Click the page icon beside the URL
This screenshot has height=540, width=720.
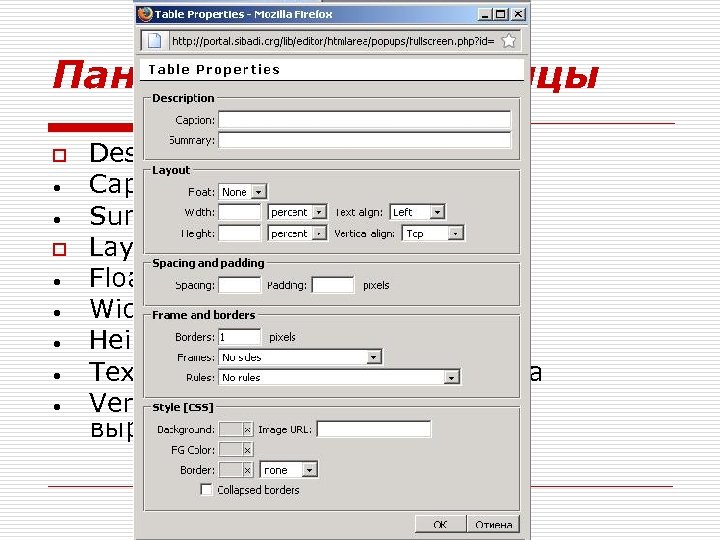(154, 41)
